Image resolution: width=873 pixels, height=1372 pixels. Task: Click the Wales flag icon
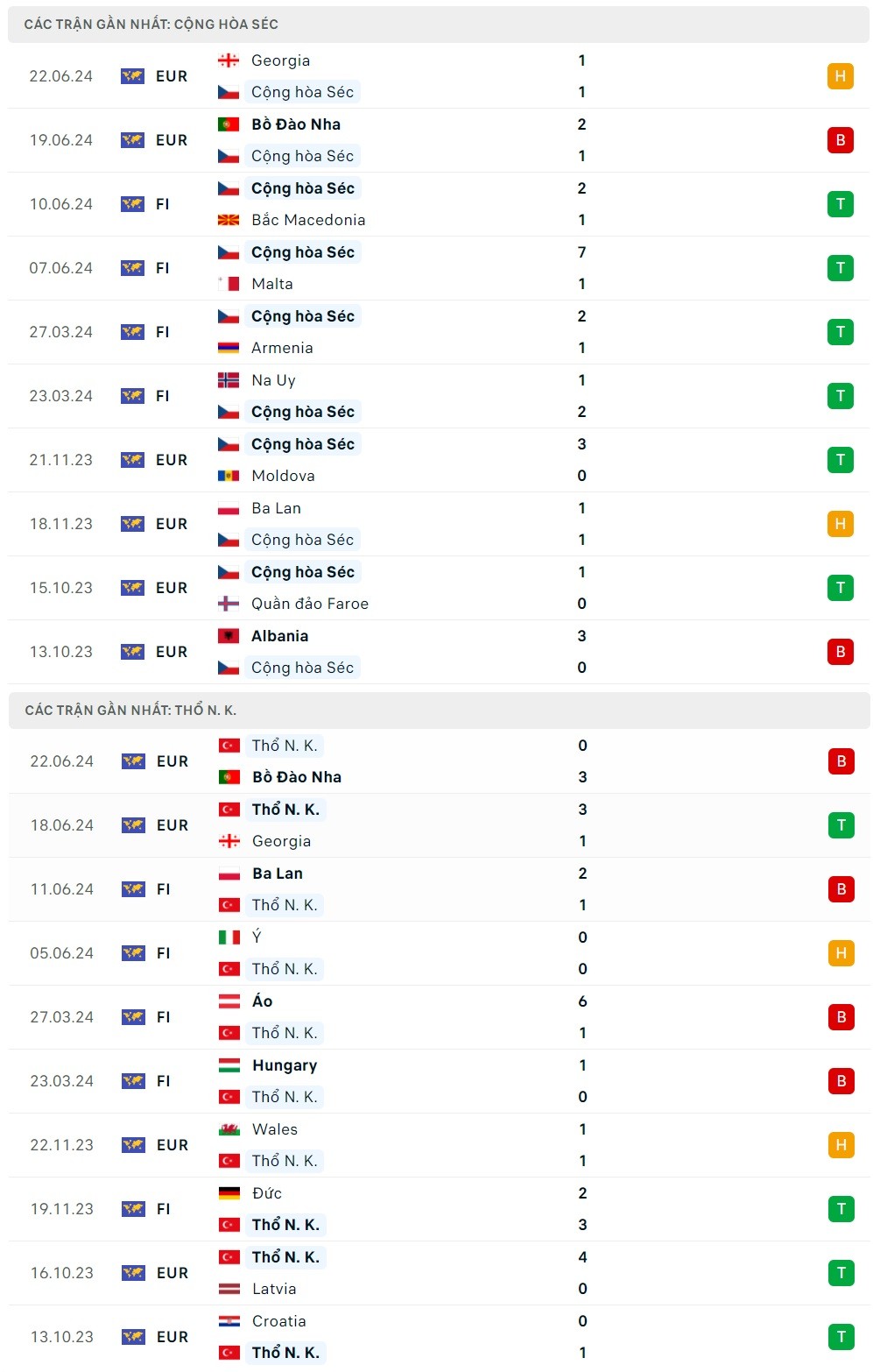point(229,1129)
